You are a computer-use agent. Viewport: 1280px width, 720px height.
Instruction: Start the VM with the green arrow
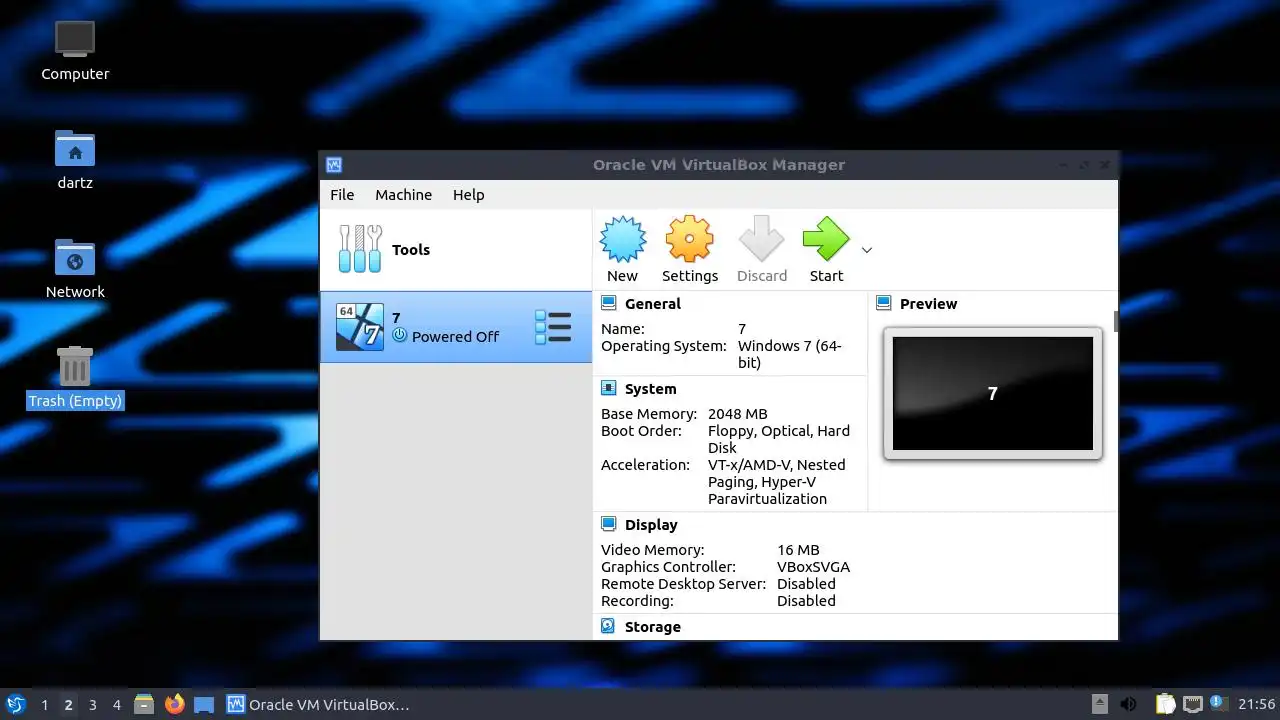tap(826, 240)
